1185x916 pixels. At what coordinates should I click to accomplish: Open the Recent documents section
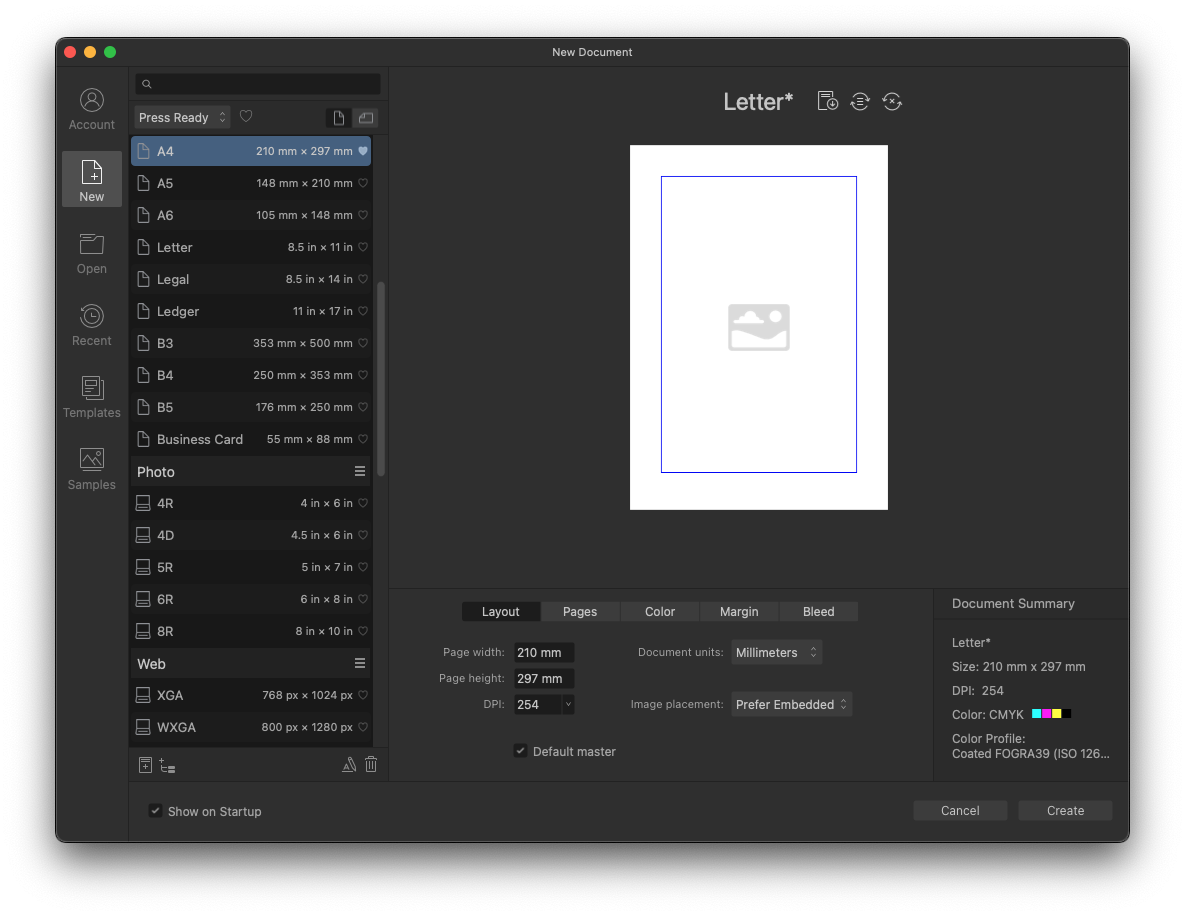tap(91, 325)
